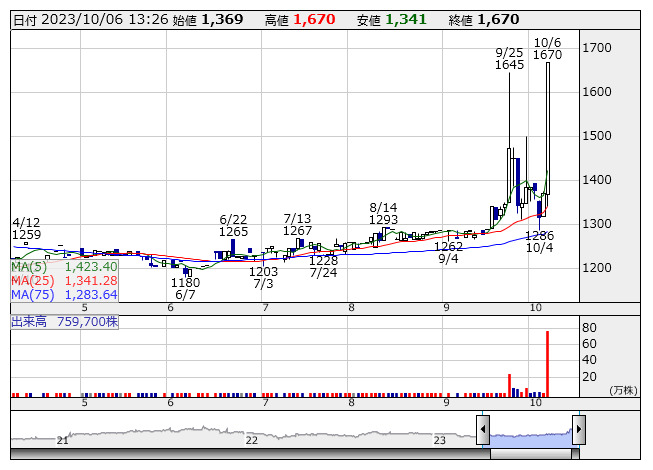Click the blue selected range in navigator
The image size is (653, 470).
click(x=530, y=435)
